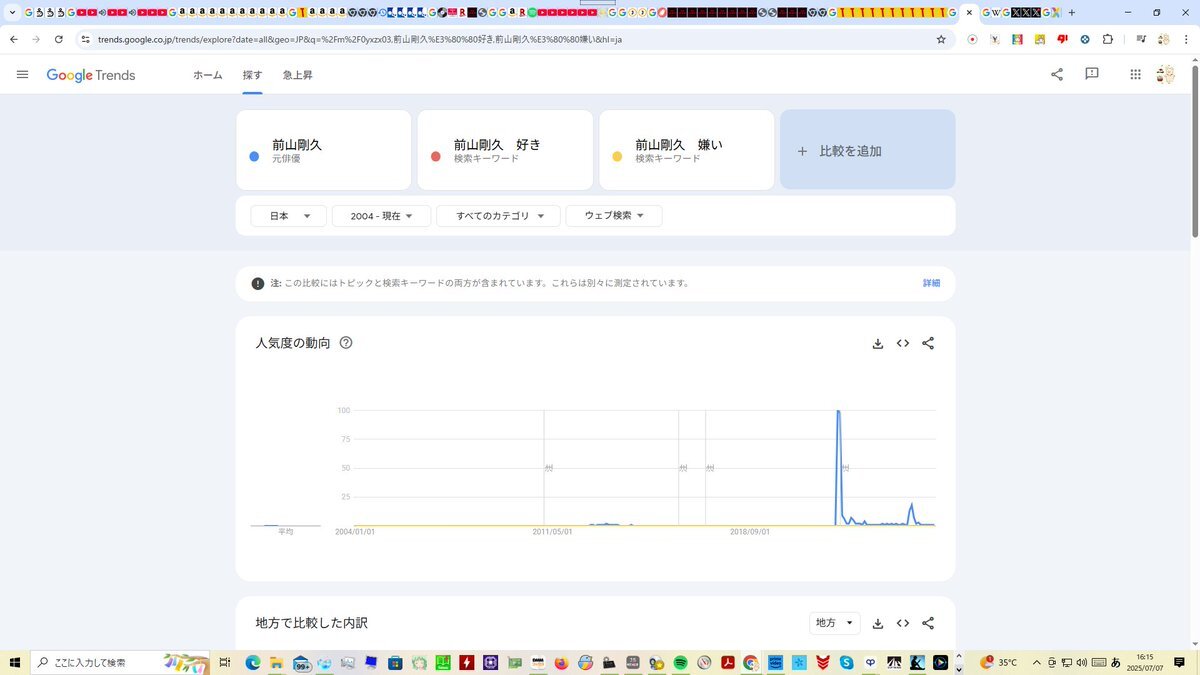Open the tab search chevron
Image resolution: width=1200 pixels, height=675 pixels.
point(12,12)
